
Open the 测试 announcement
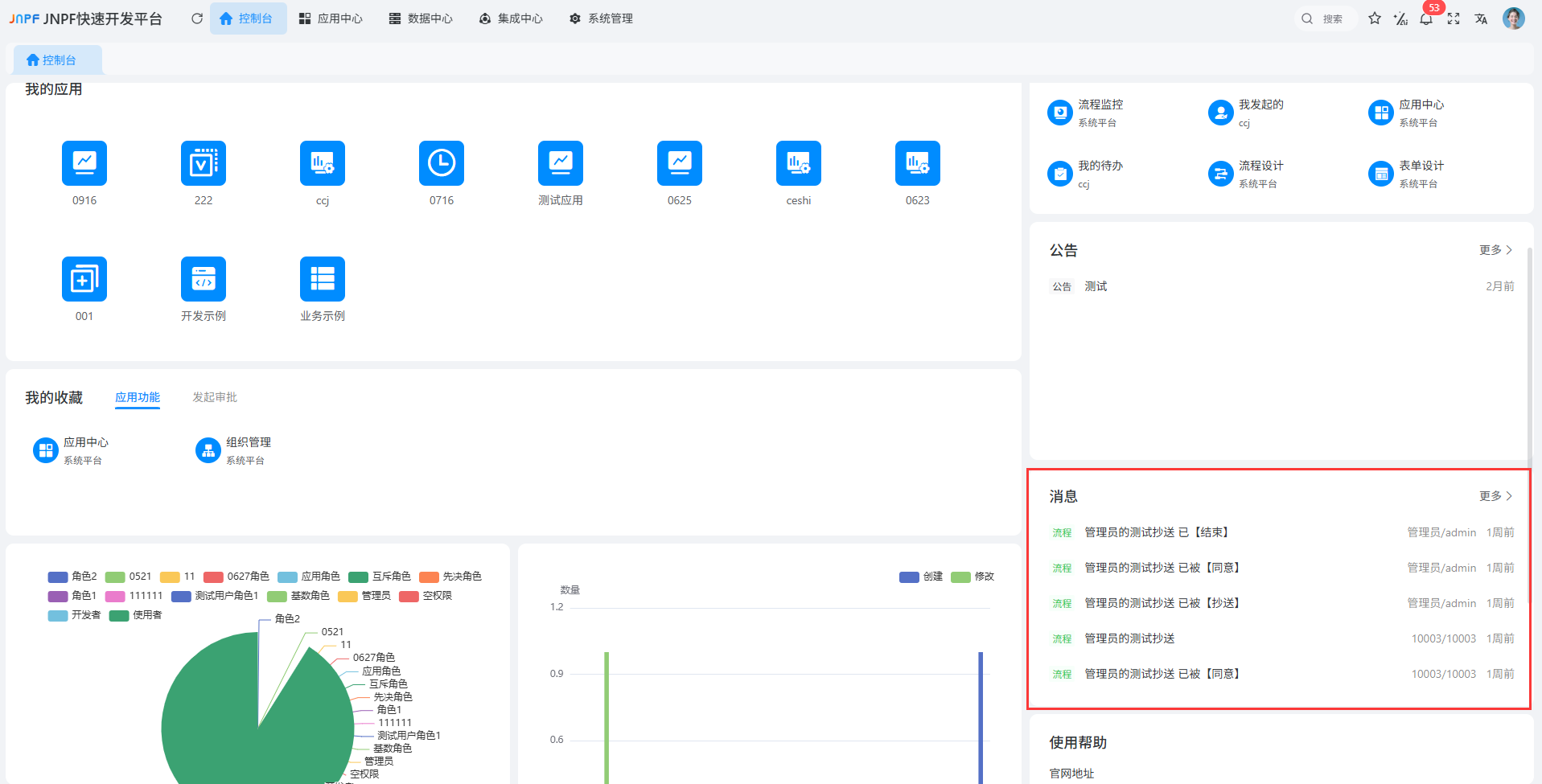[1096, 286]
